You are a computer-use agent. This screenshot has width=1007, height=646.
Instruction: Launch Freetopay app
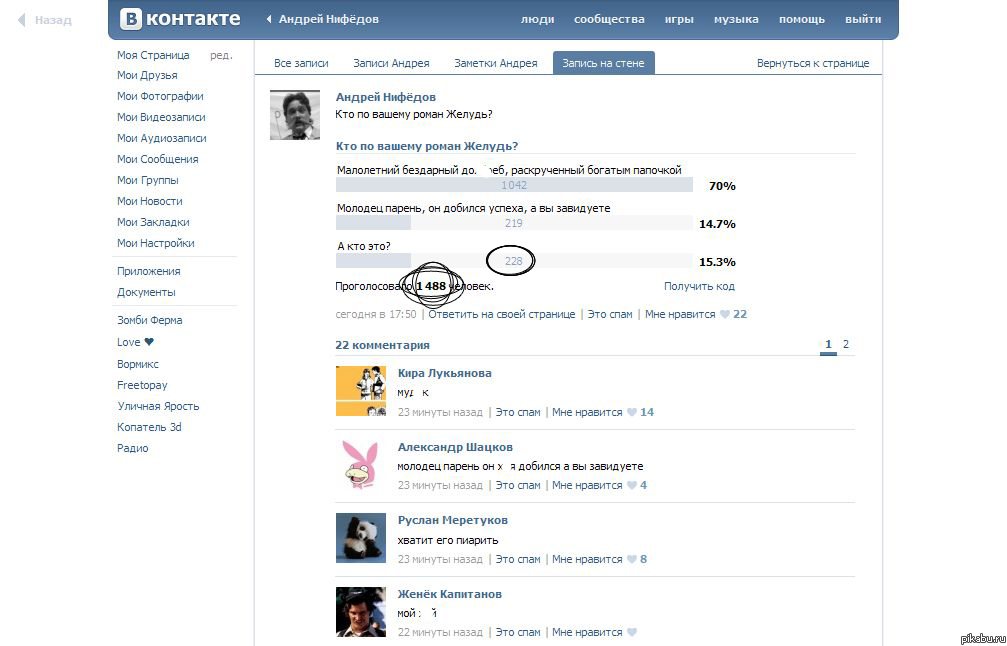tap(142, 385)
